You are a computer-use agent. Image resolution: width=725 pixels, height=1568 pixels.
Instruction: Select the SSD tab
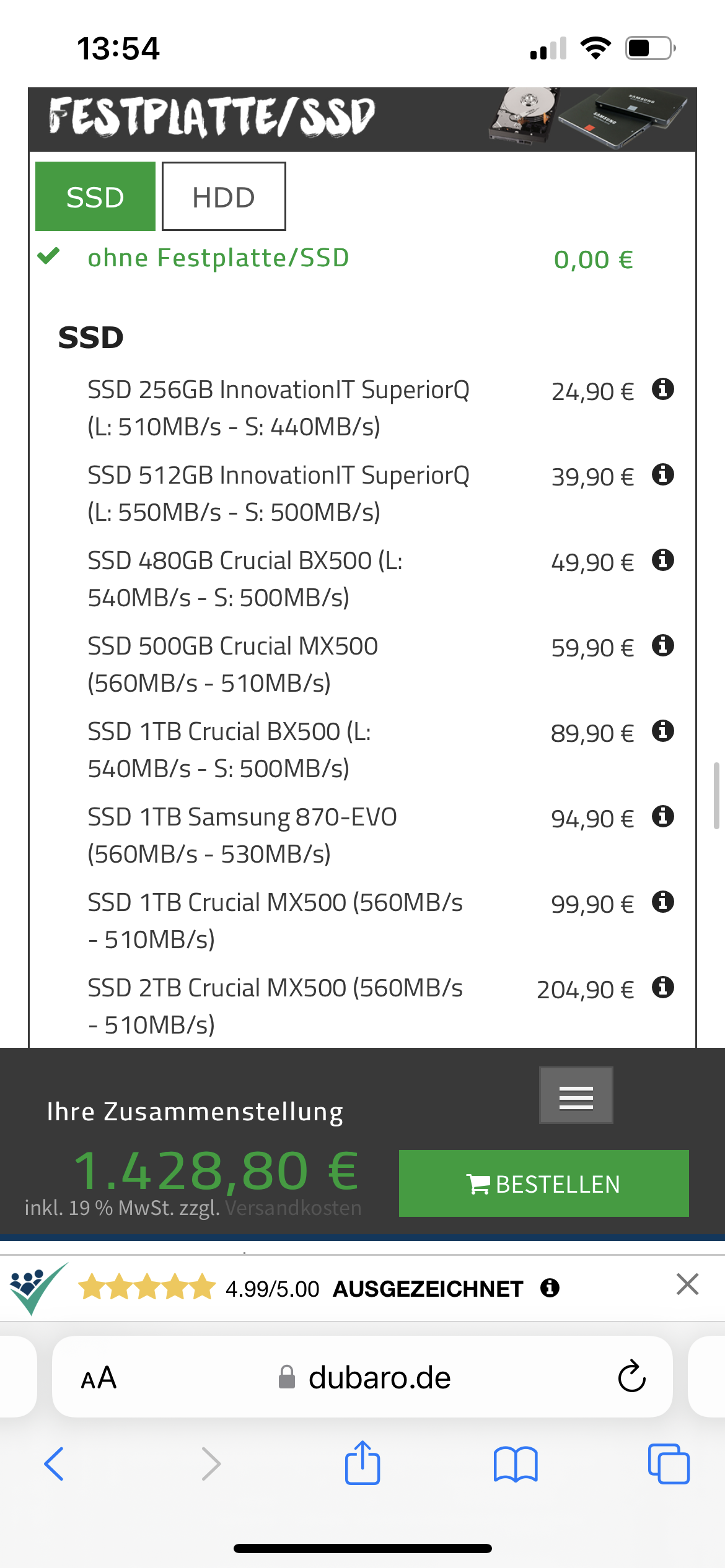click(x=95, y=197)
